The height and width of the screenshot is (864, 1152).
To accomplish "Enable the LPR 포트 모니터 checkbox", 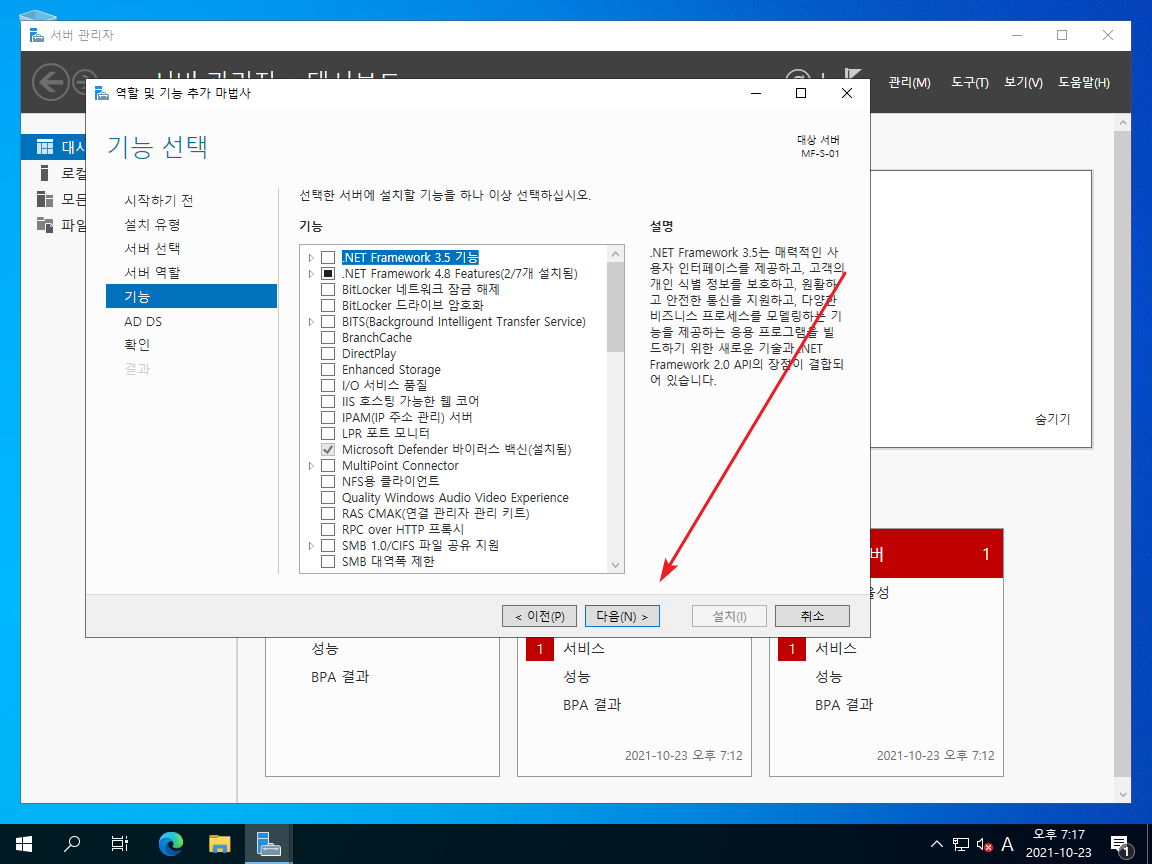I will point(328,433).
